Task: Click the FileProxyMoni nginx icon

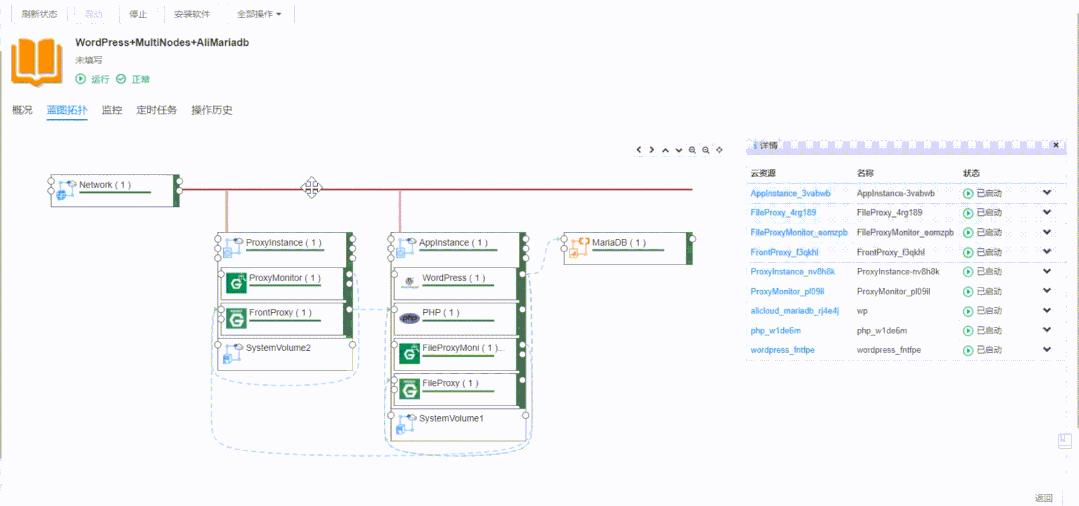Action: pyautogui.click(x=409, y=353)
